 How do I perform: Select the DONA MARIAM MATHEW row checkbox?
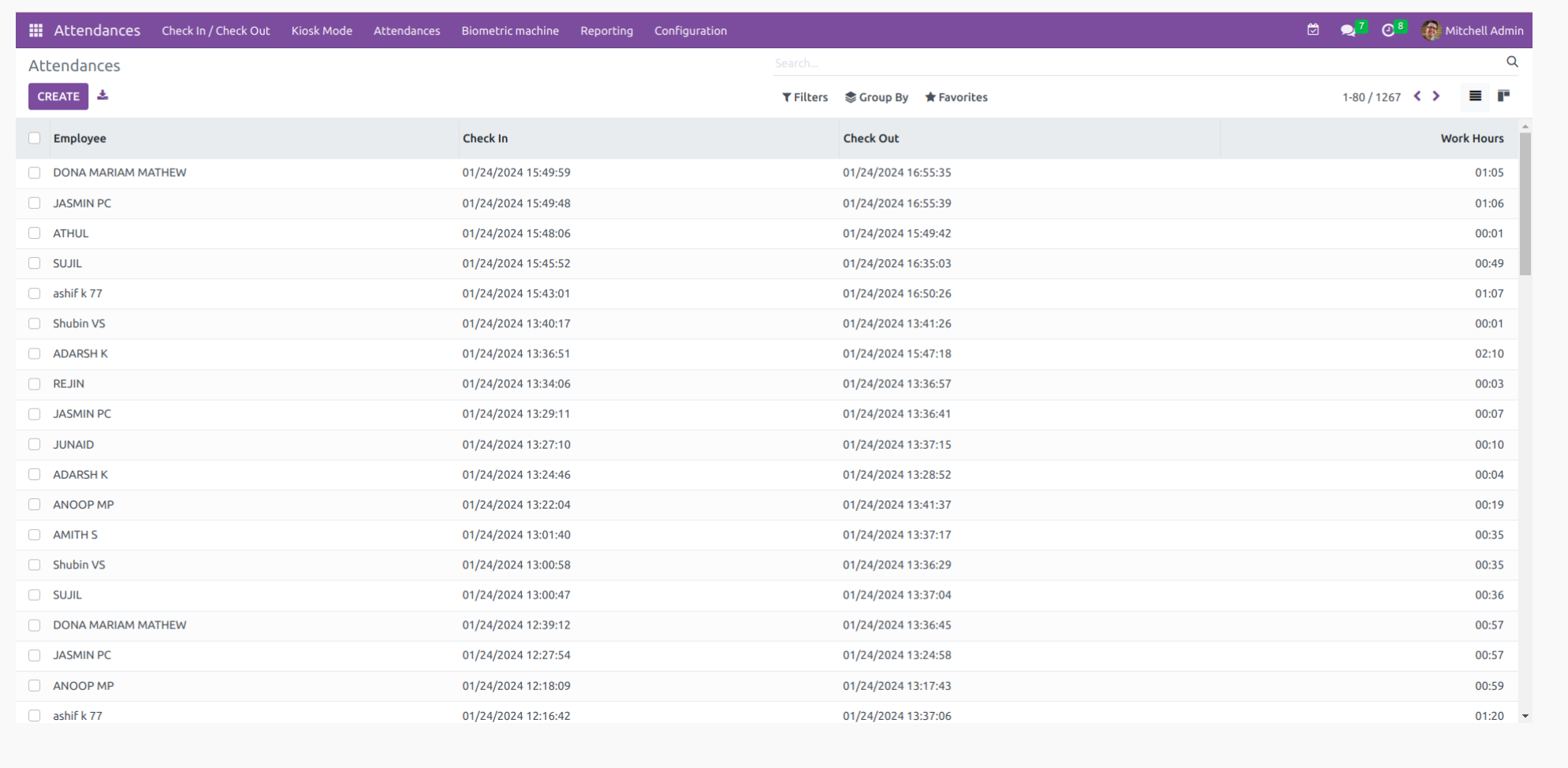[35, 172]
